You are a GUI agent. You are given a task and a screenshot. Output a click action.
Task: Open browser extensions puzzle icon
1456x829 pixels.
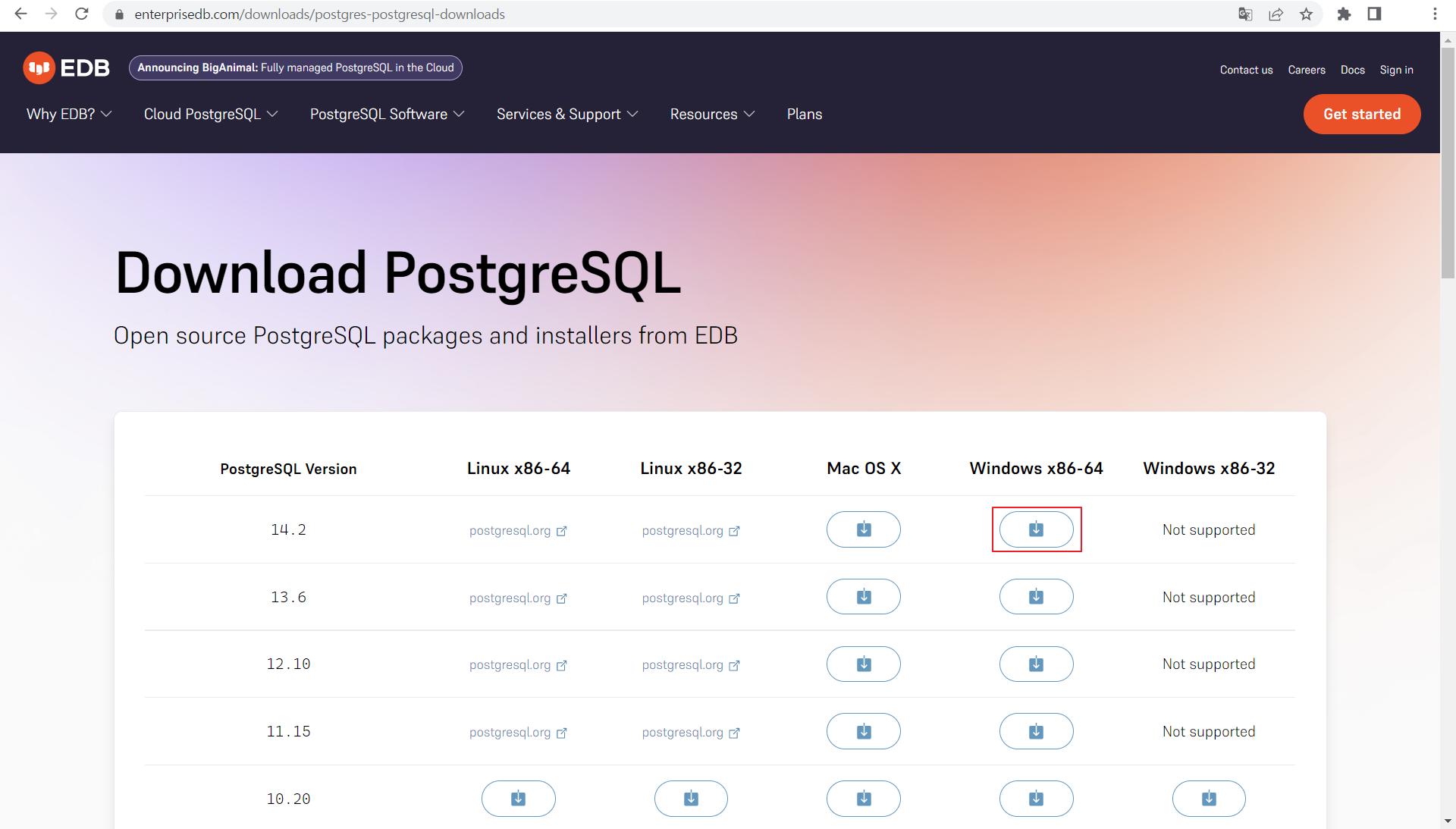pyautogui.click(x=1344, y=14)
